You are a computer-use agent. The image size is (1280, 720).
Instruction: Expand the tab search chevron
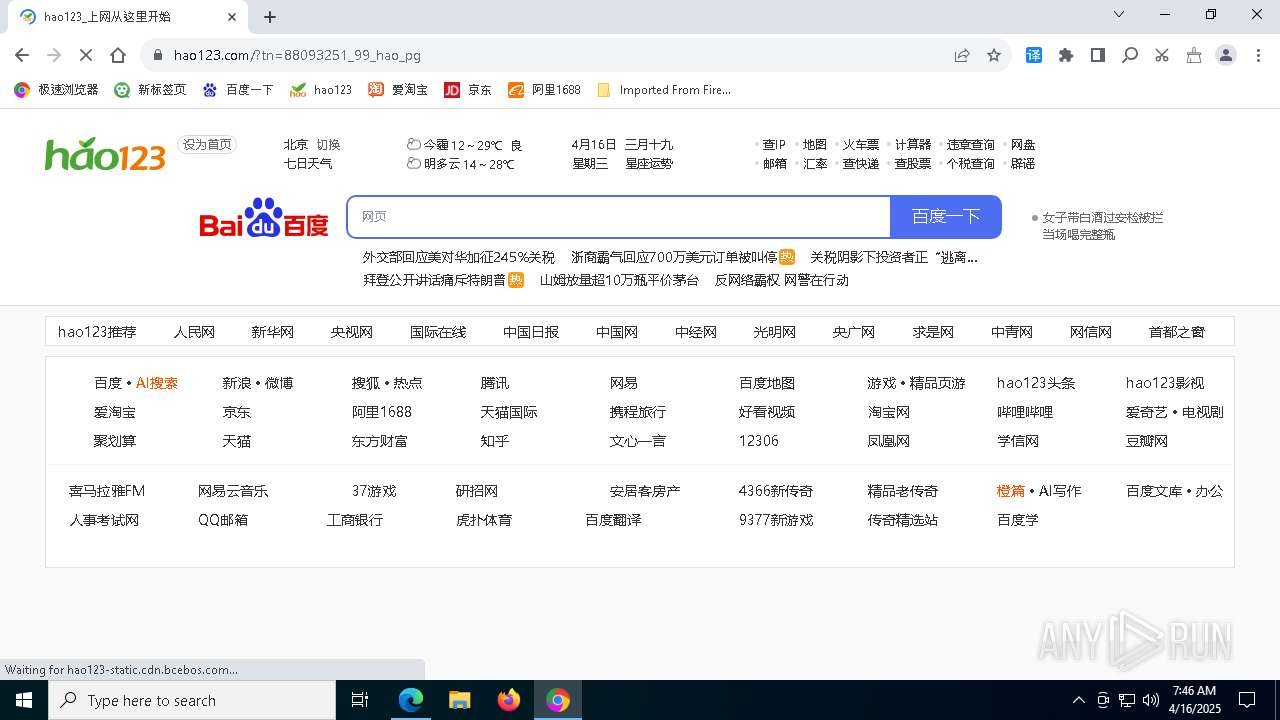click(1119, 14)
